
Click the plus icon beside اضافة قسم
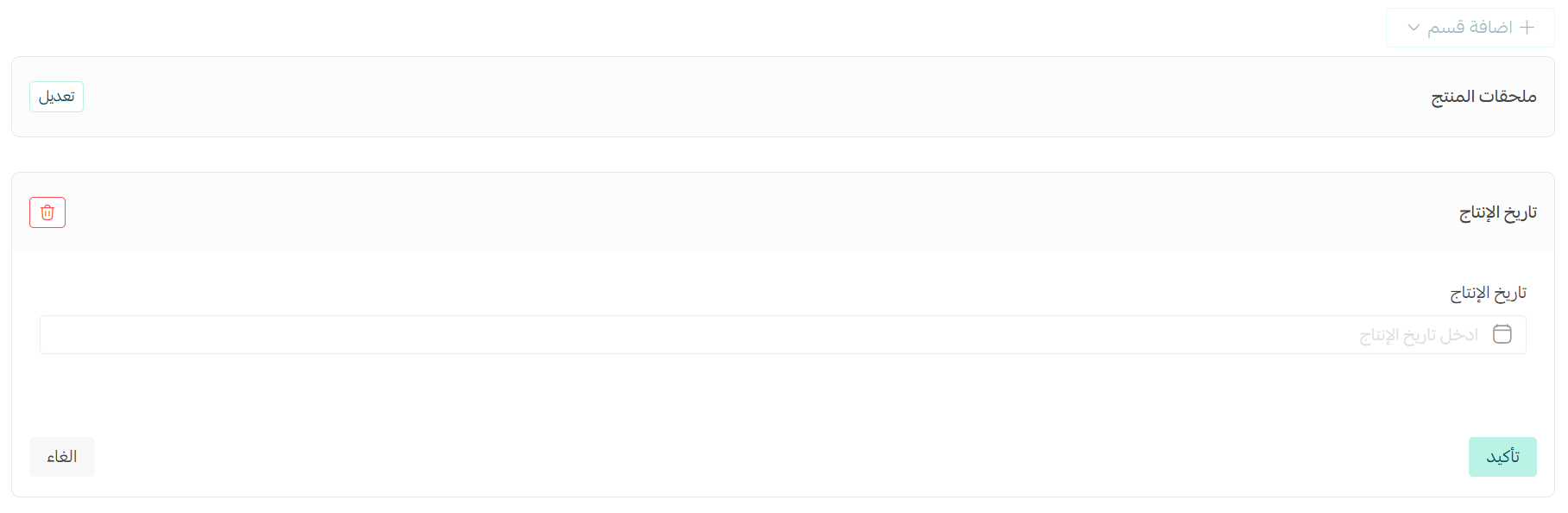coord(1527,28)
